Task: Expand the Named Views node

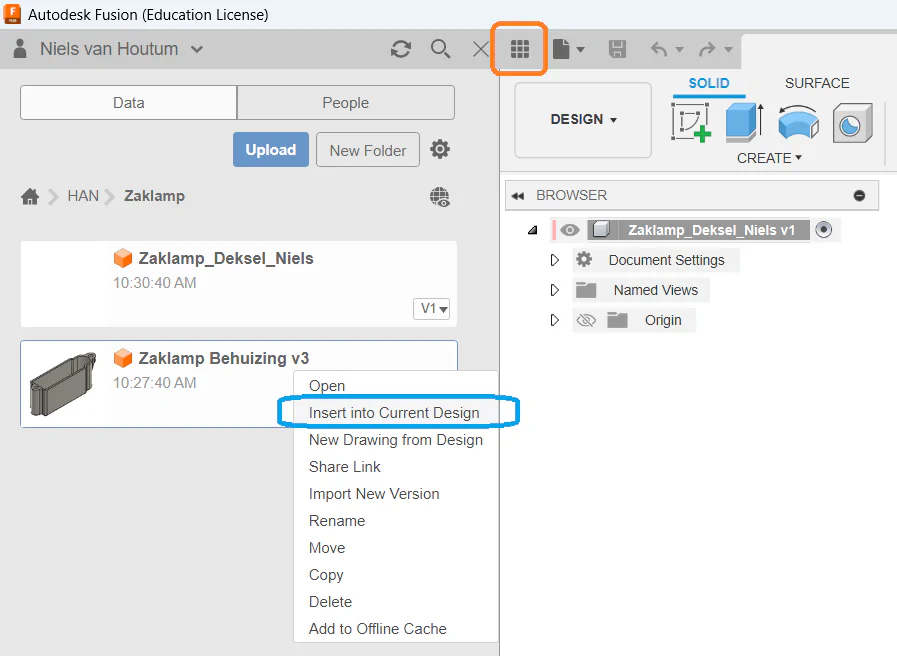Action: click(x=554, y=290)
